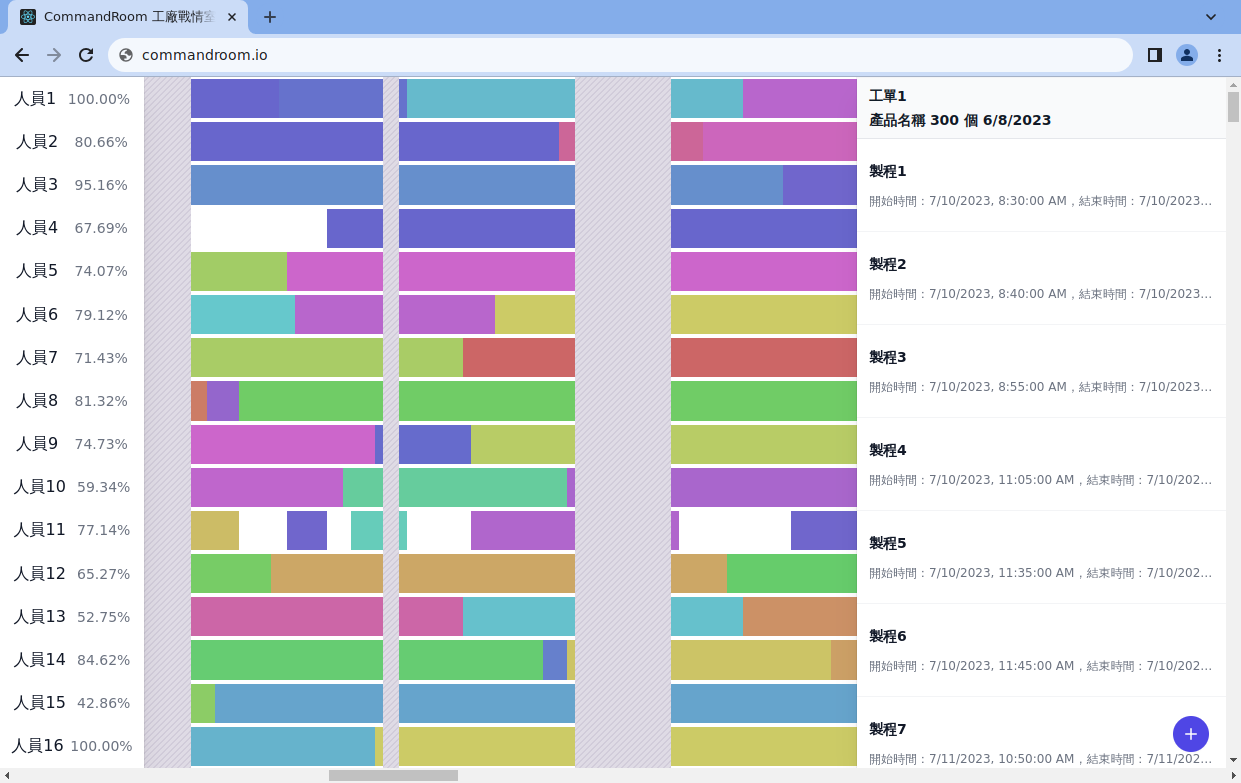Click 人員1 in the personnel list
The width and height of the screenshot is (1241, 783).
[x=36, y=99]
